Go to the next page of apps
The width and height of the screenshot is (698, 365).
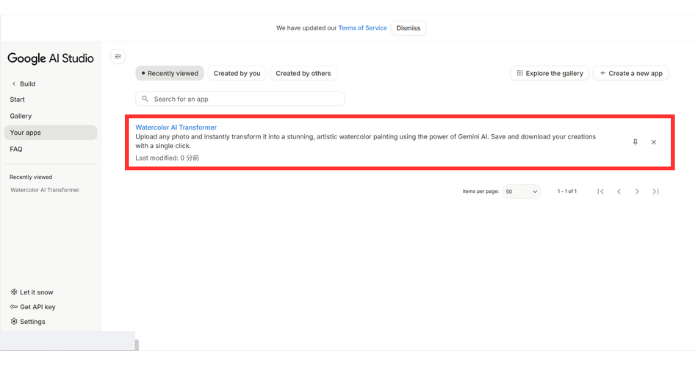637,191
